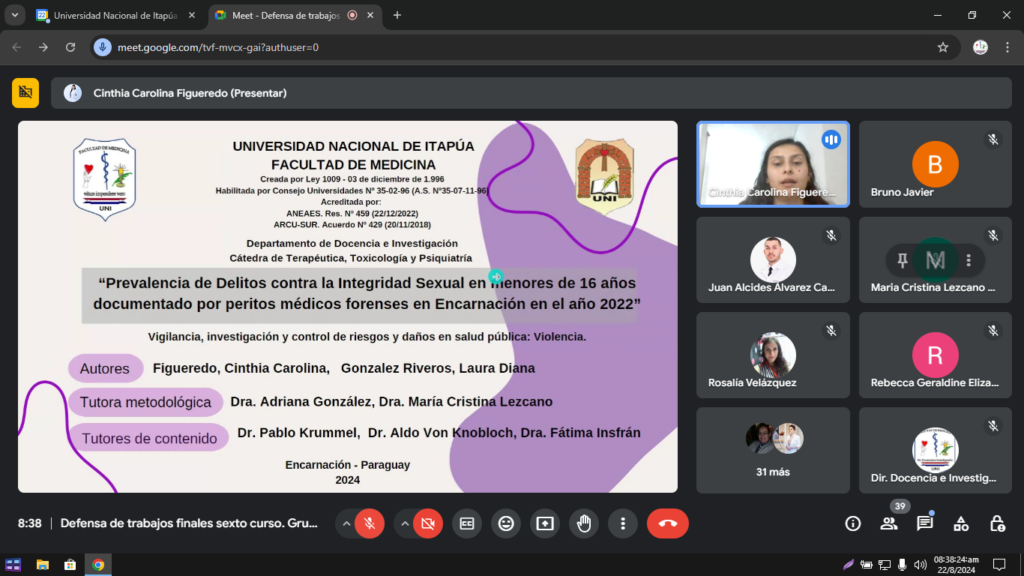Open the '31 más' participants tile
The image size is (1024, 576).
[773, 450]
